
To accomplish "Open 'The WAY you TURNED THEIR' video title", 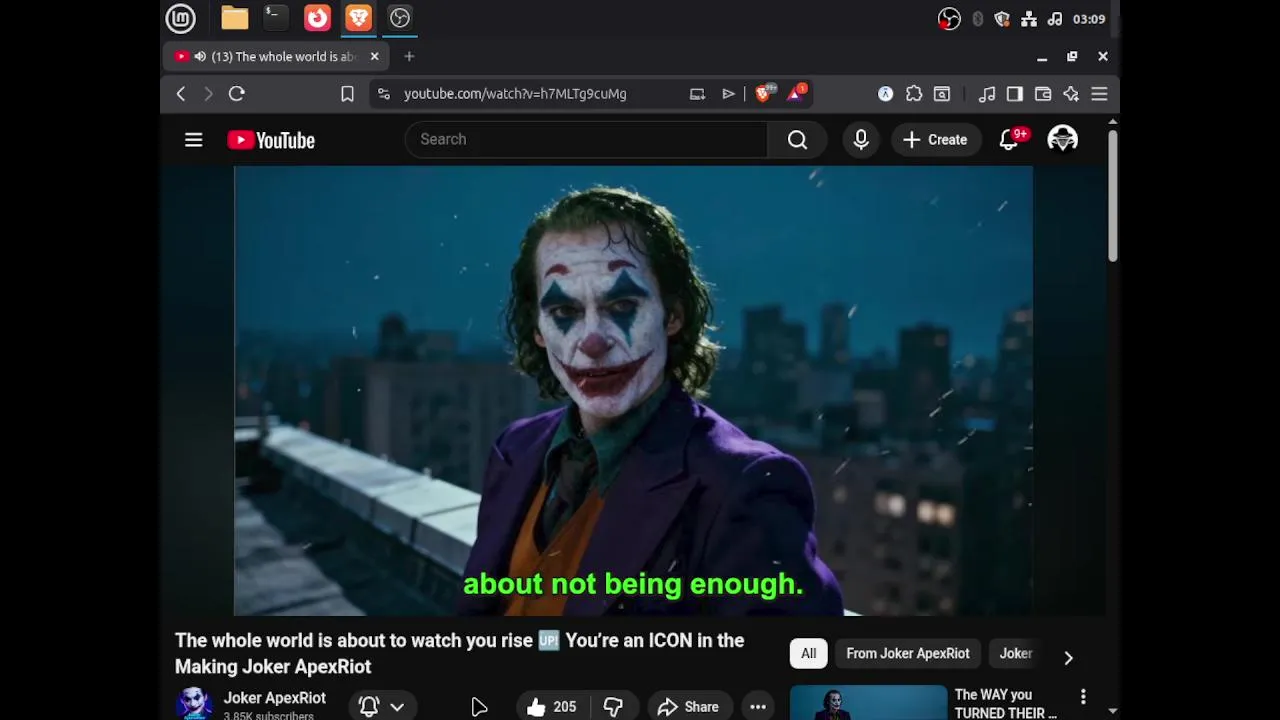I will coord(1005,704).
